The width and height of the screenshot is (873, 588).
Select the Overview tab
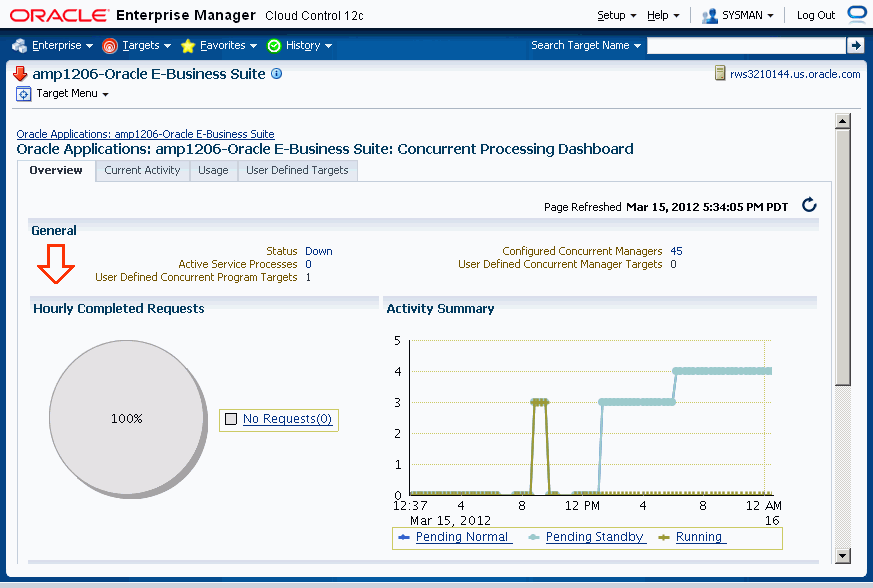click(x=56, y=170)
